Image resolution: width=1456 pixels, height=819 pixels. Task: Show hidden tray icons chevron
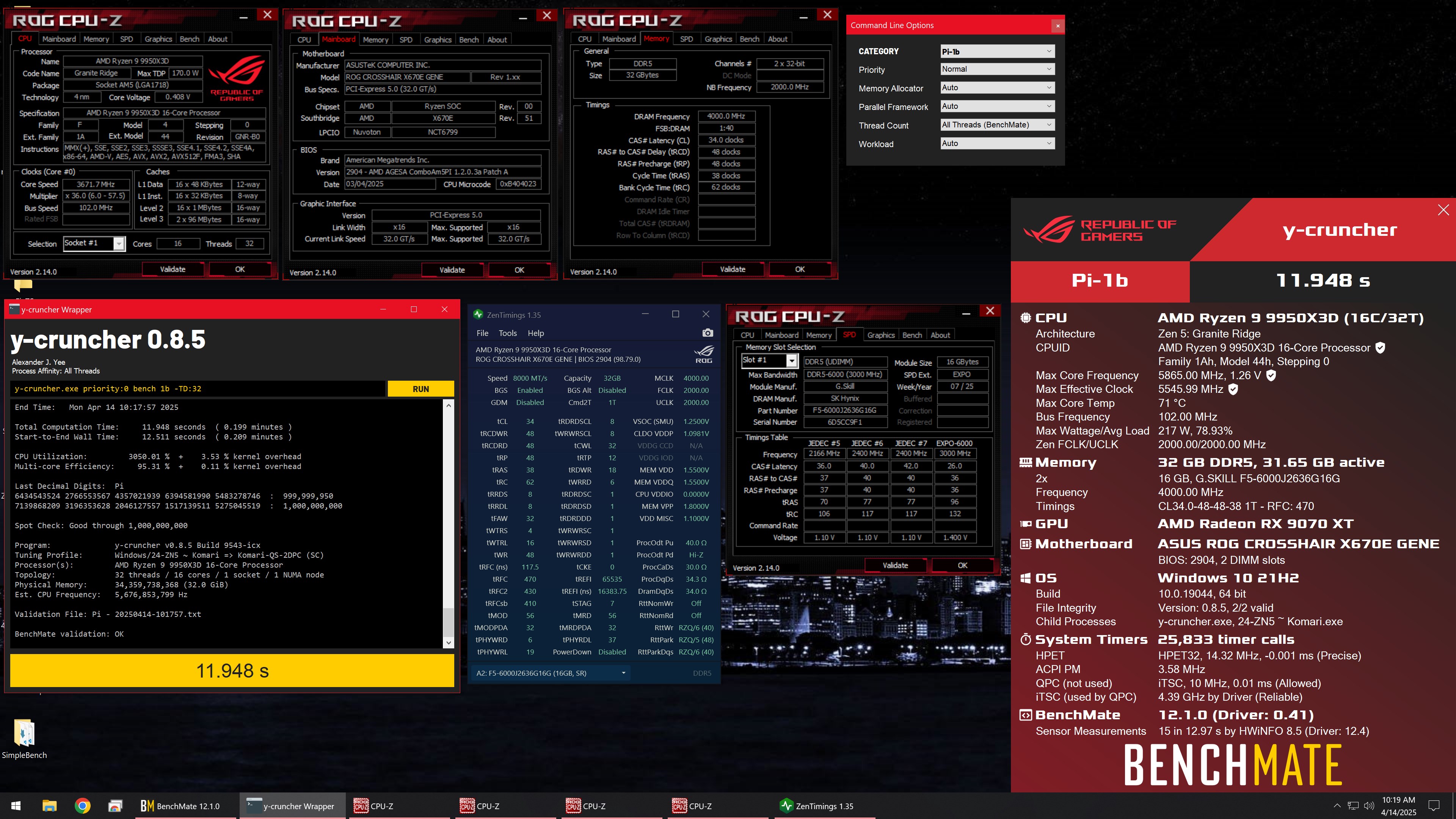[1337, 806]
